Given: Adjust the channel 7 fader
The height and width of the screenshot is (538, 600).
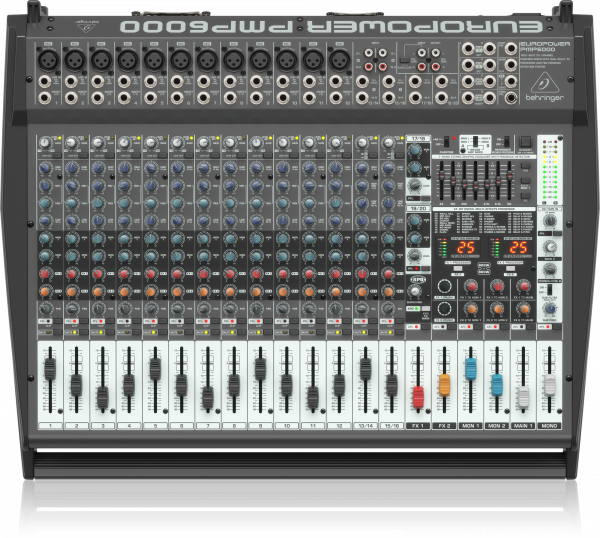Looking at the screenshot, I should pos(207,398).
